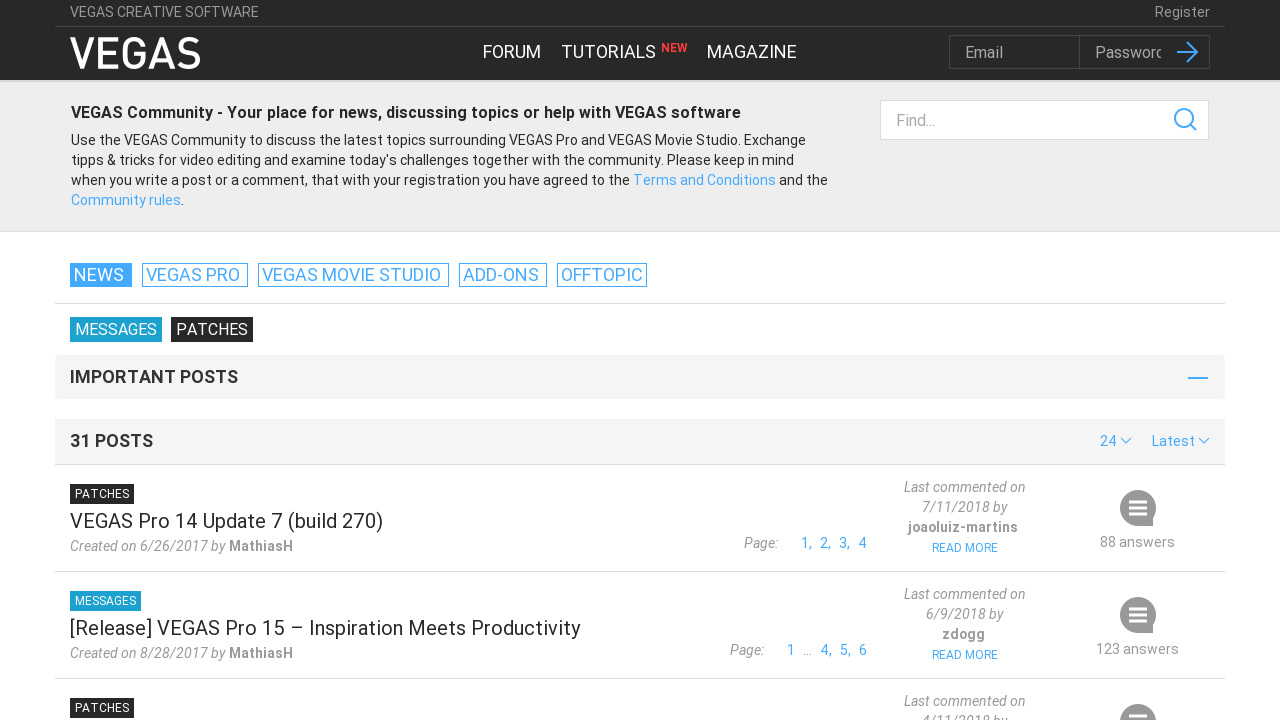Open the Latest sort dropdown
This screenshot has width=1280, height=720.
pos(1180,441)
